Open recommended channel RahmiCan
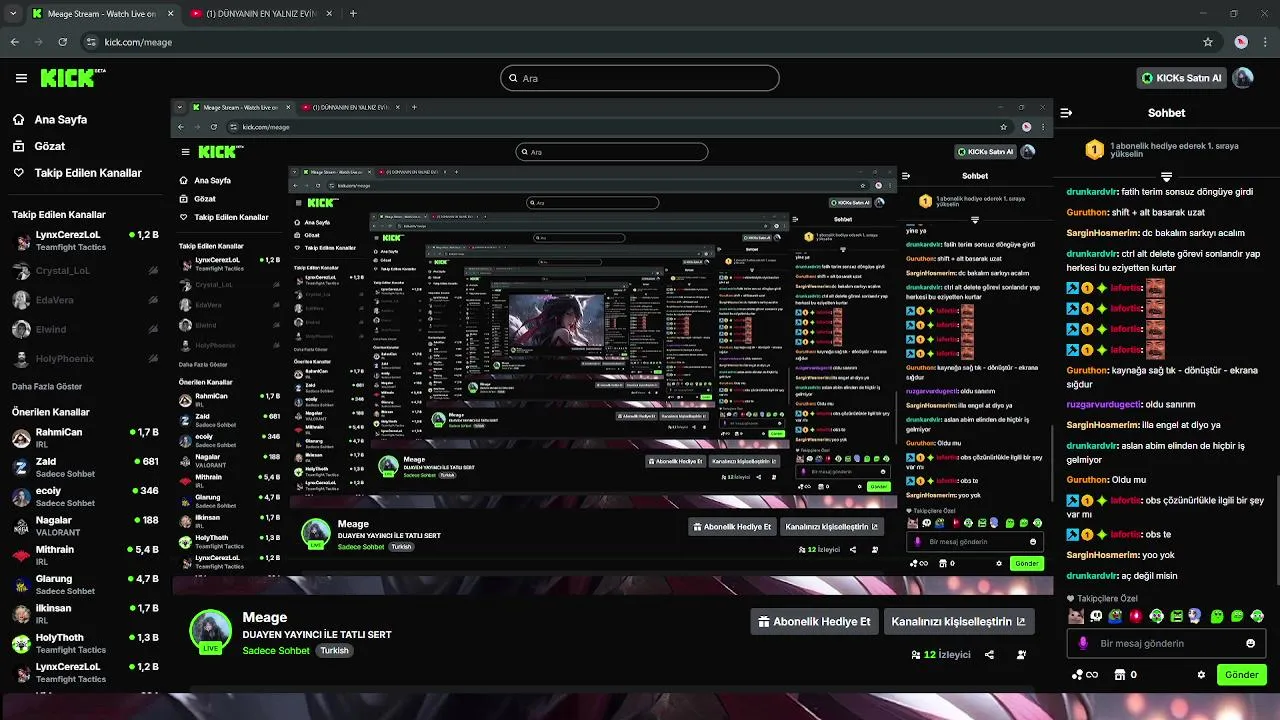 (x=84, y=438)
